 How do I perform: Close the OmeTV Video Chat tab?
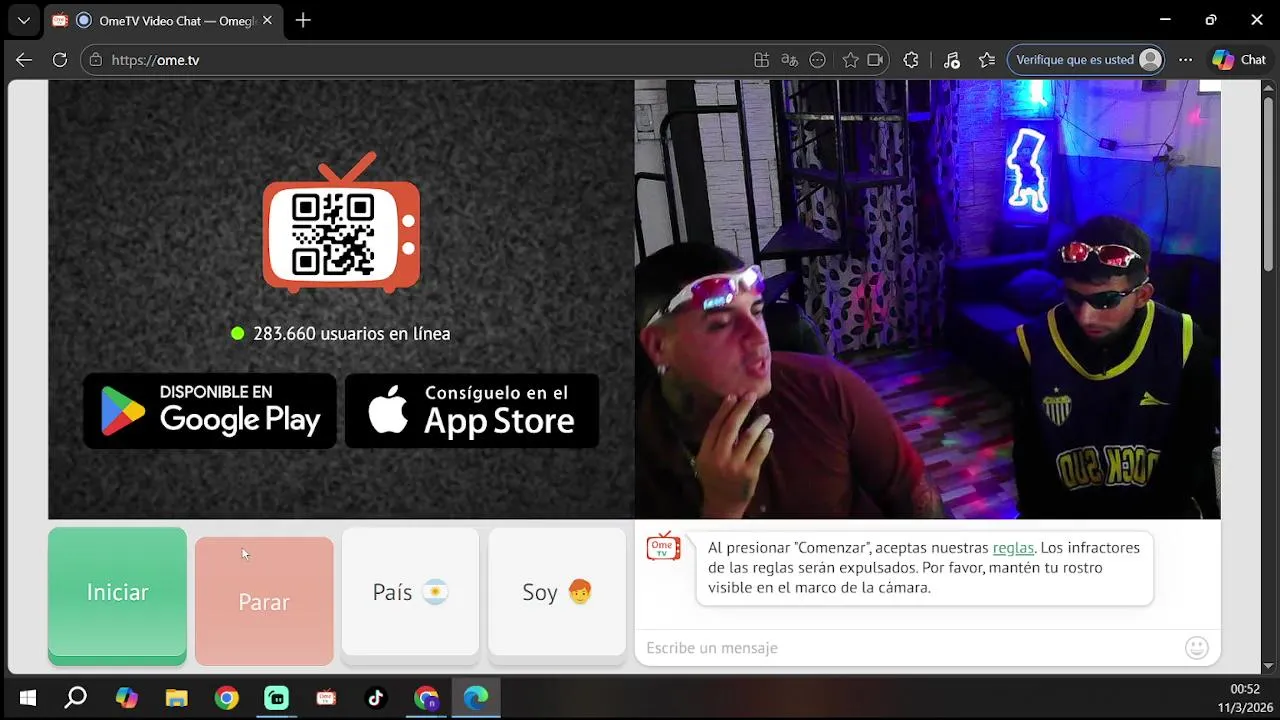[x=267, y=20]
